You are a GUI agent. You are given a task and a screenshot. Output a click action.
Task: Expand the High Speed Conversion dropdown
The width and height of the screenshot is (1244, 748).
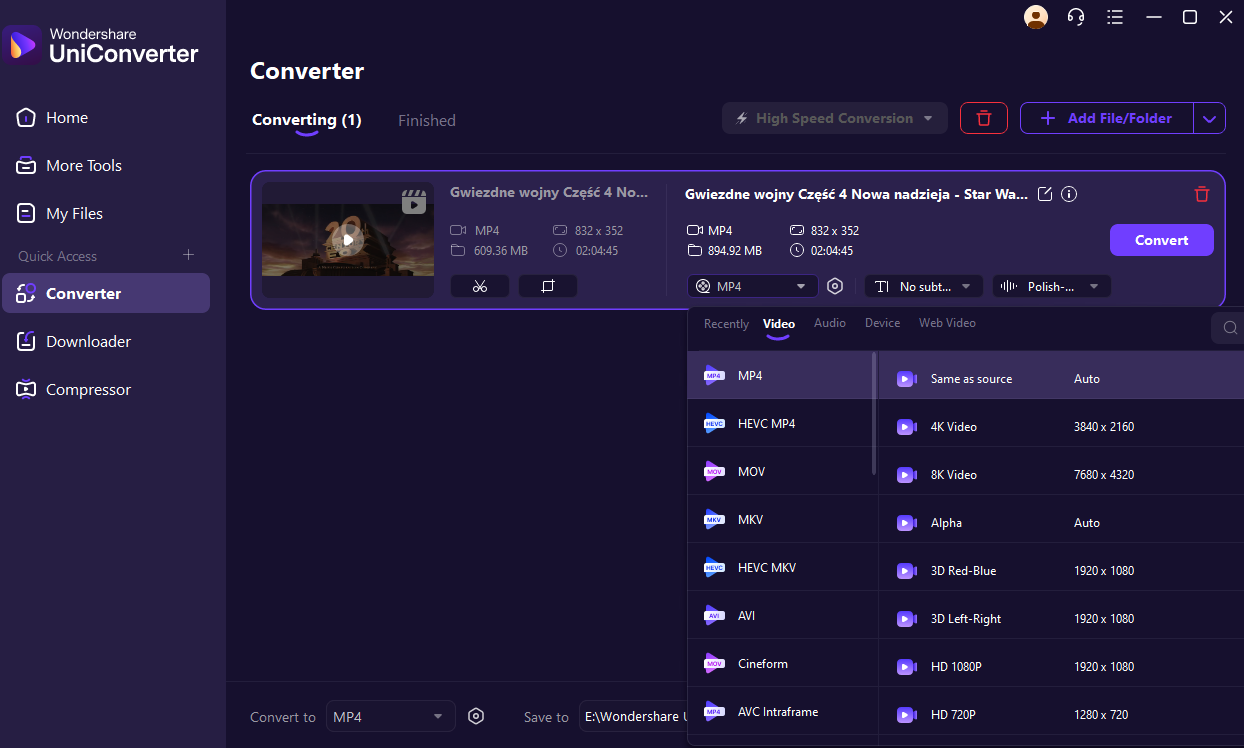click(x=835, y=118)
